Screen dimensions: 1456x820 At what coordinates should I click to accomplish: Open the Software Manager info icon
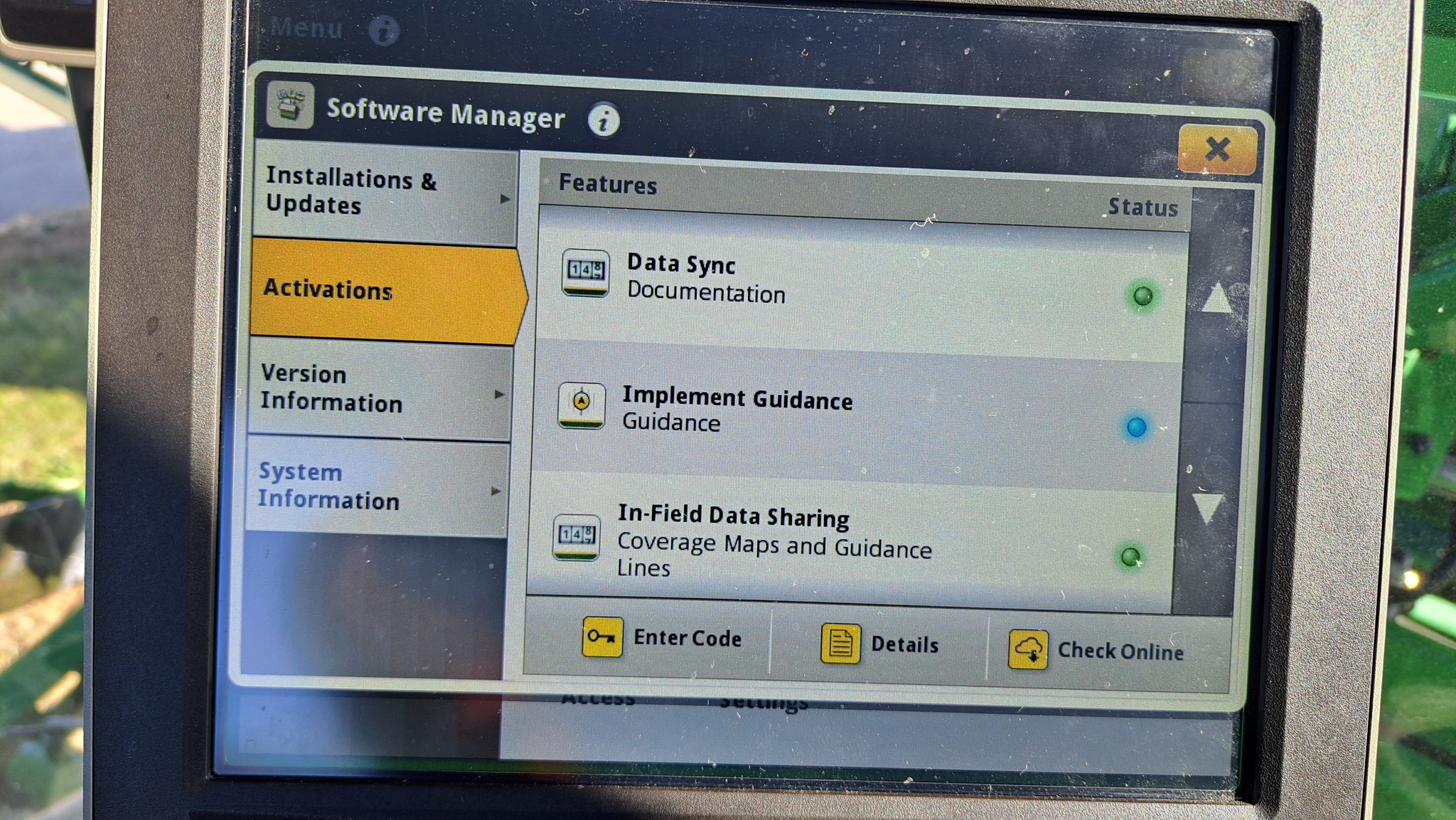[604, 120]
